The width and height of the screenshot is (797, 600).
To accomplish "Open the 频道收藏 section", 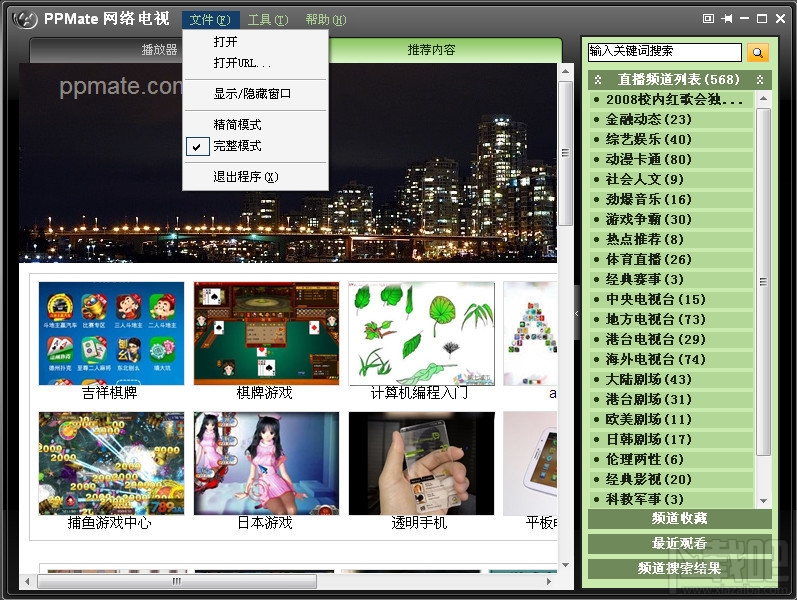I will coord(679,519).
